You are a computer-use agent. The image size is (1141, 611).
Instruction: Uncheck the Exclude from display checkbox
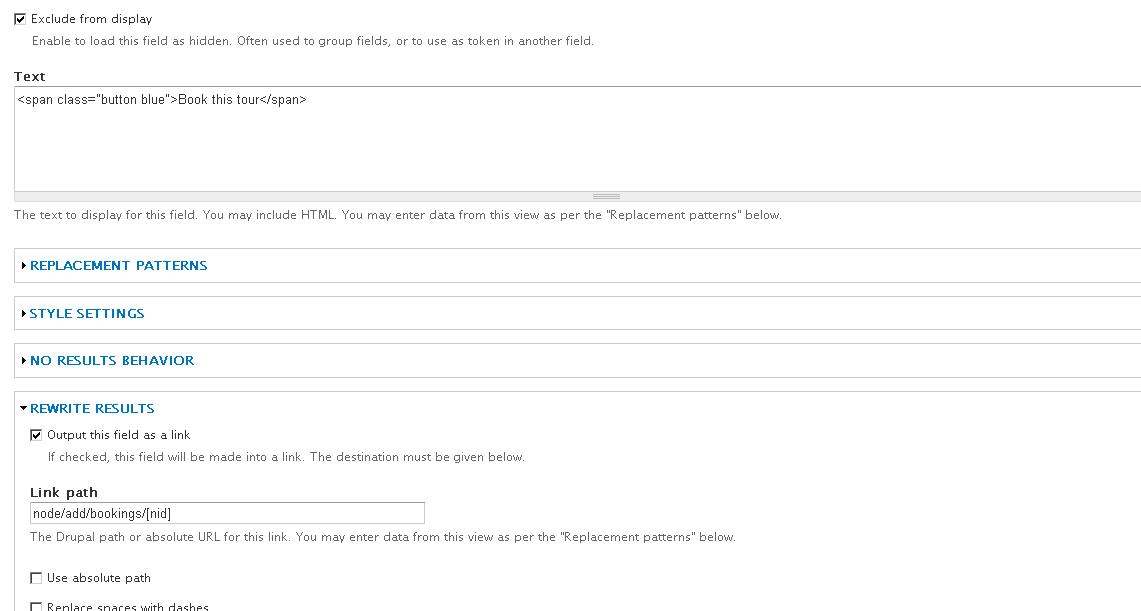pos(20,19)
